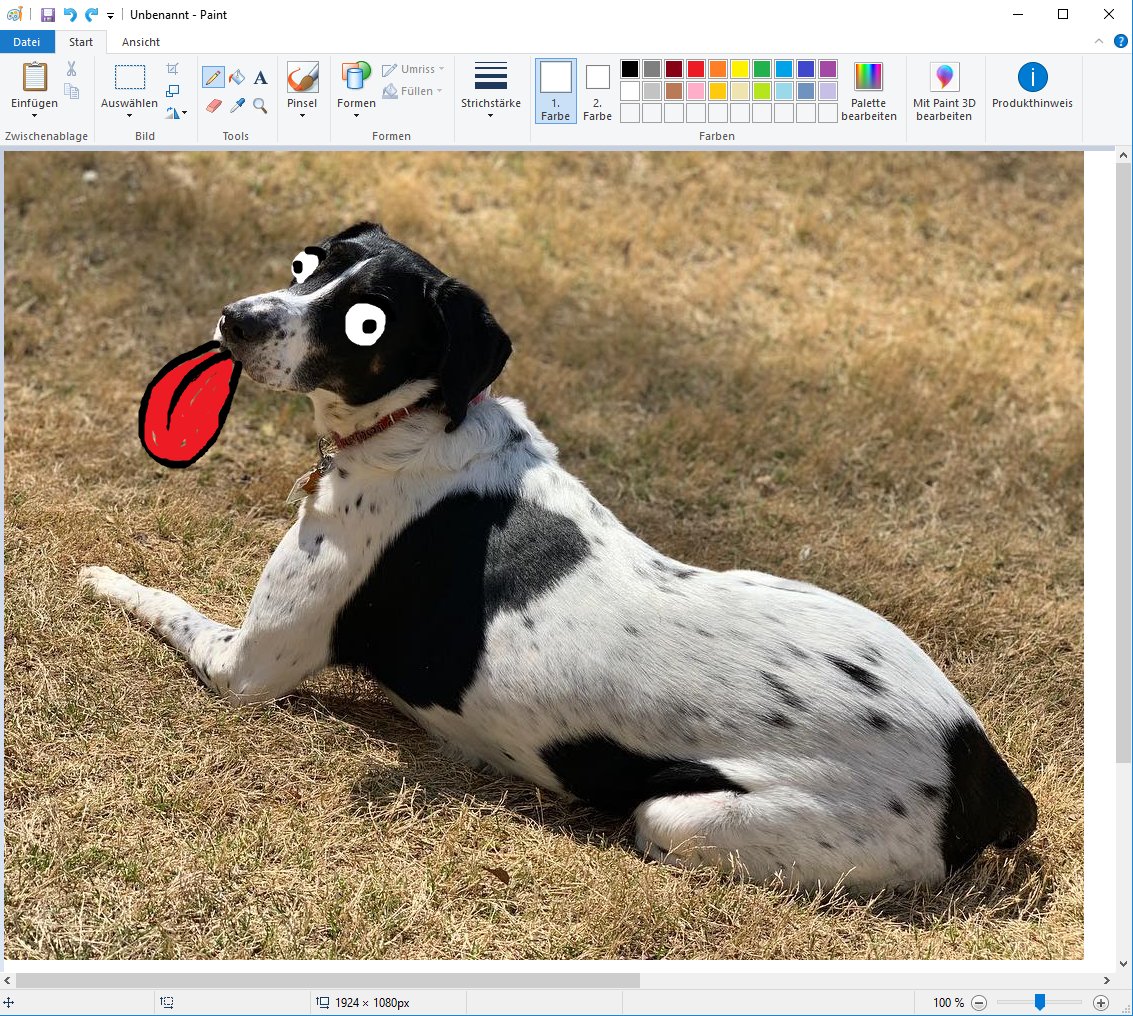This screenshot has height=1016, width=1133.
Task: Open the Datei menu
Action: [x=27, y=42]
